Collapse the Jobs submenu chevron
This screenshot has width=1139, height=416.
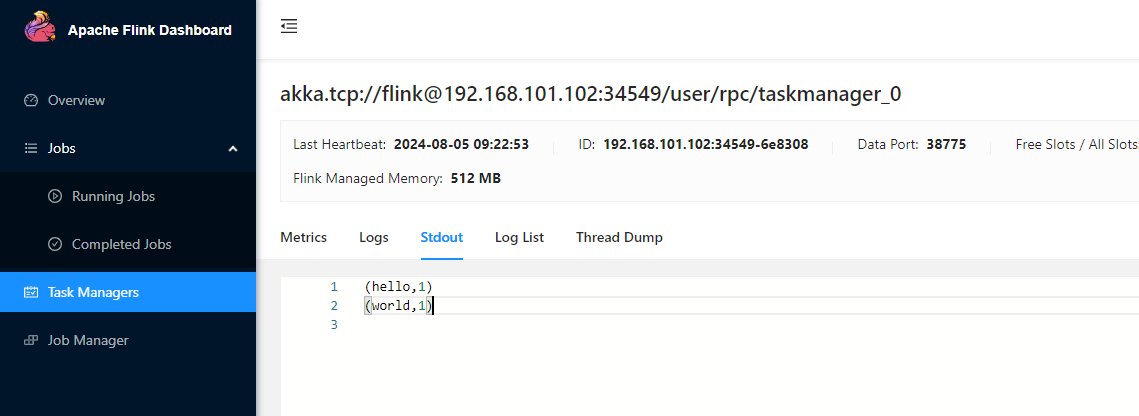tap(232, 148)
